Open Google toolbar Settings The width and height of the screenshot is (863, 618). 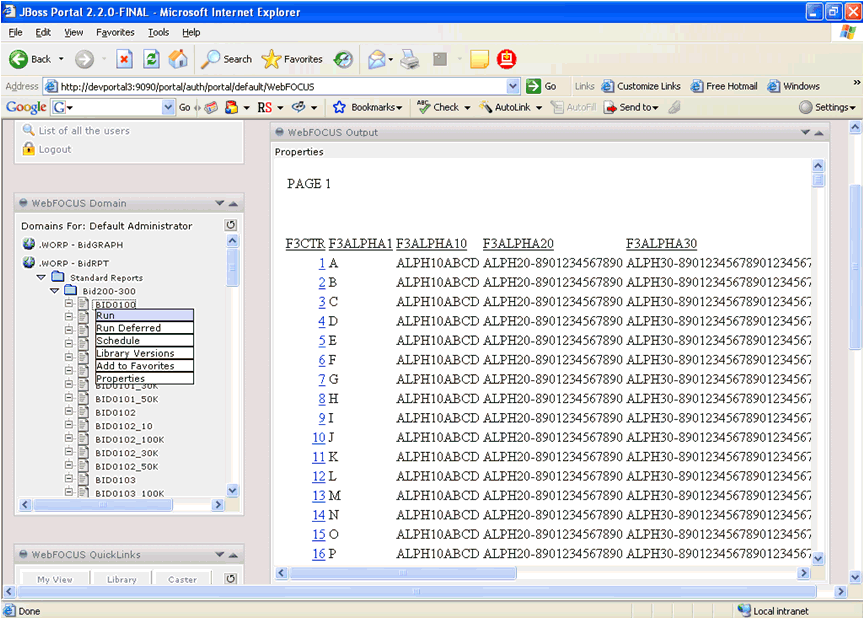click(828, 107)
